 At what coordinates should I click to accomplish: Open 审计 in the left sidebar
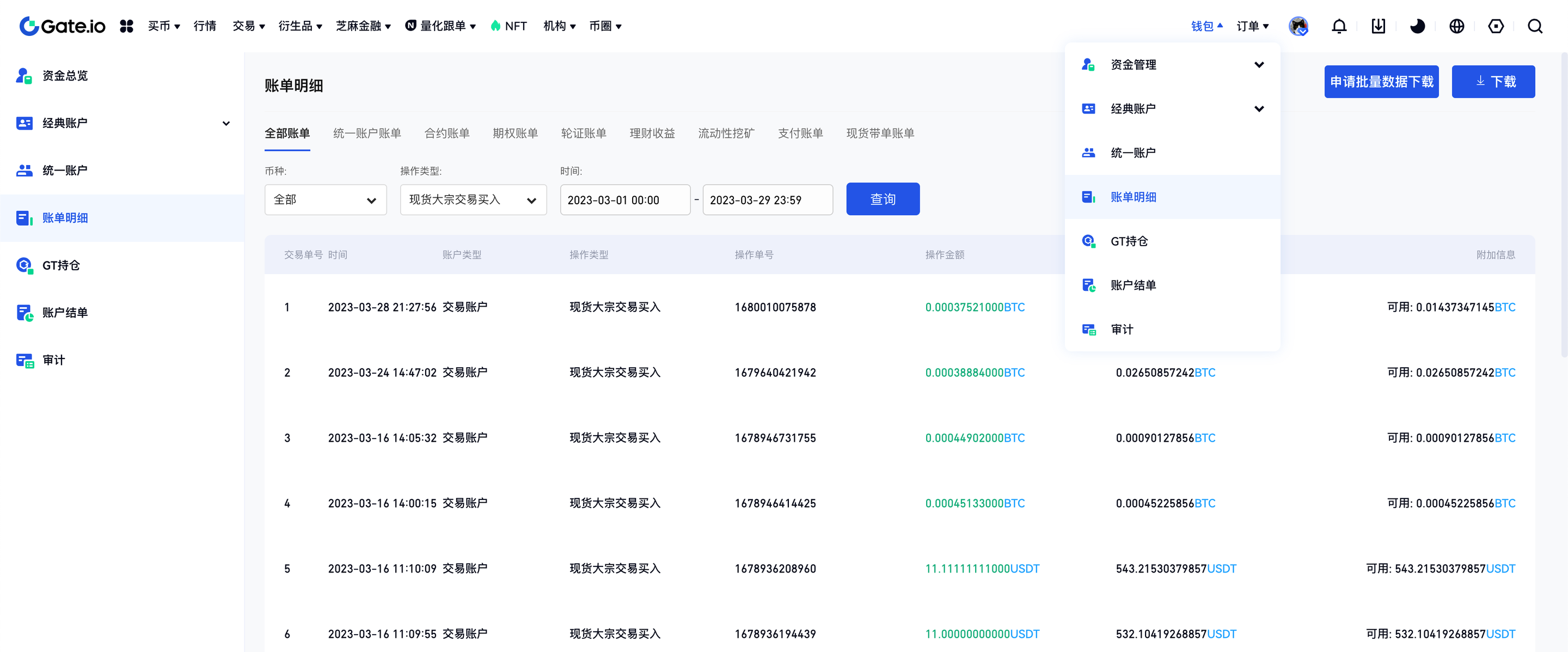click(x=53, y=360)
